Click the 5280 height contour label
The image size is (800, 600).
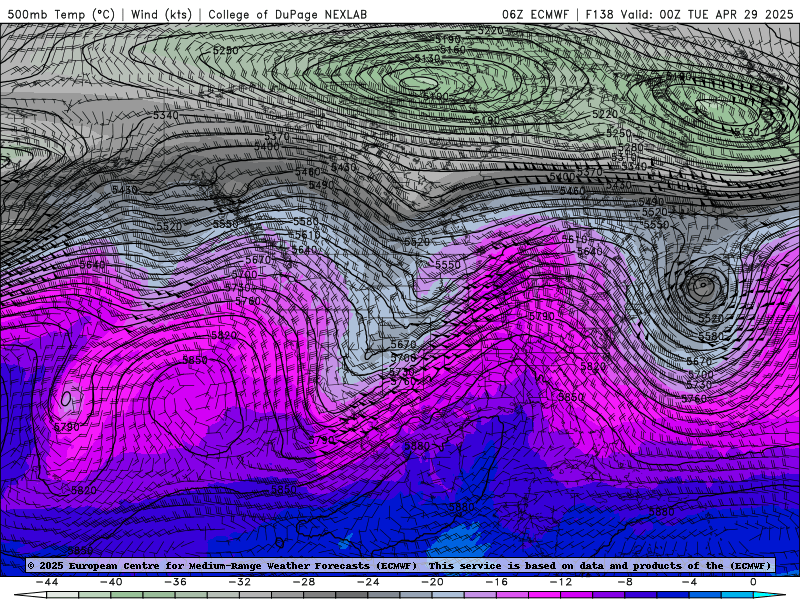(x=631, y=147)
